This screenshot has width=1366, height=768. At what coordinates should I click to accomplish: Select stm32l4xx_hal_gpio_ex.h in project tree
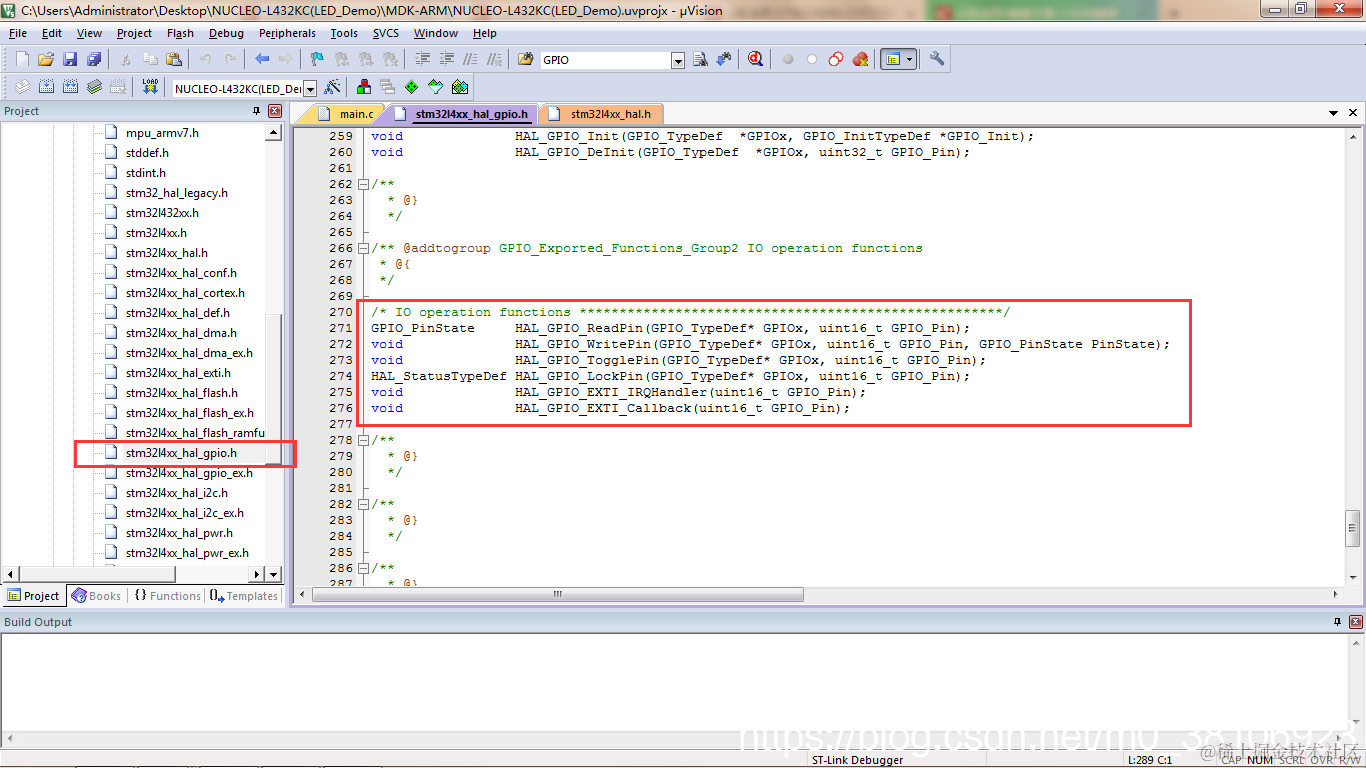(188, 473)
